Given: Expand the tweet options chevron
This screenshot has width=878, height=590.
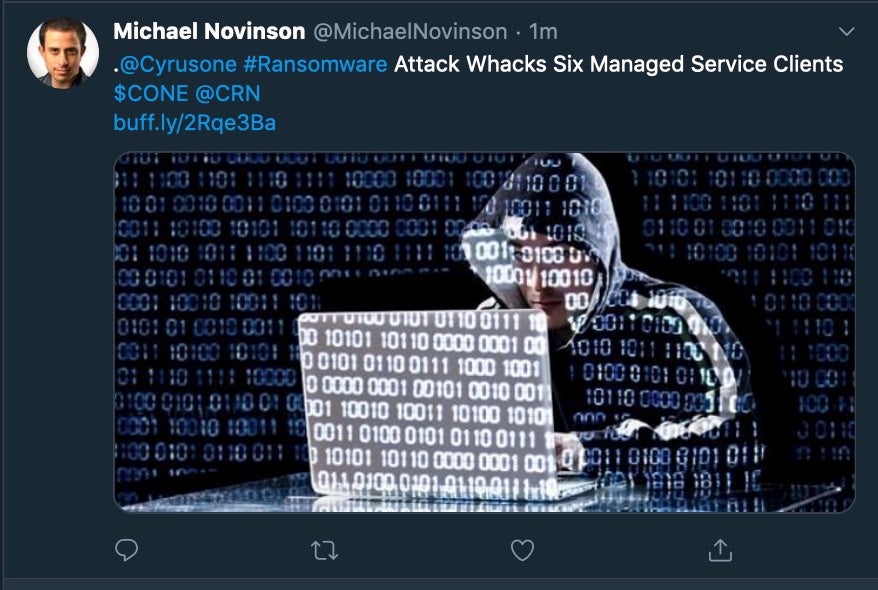Looking at the screenshot, I should click(846, 31).
